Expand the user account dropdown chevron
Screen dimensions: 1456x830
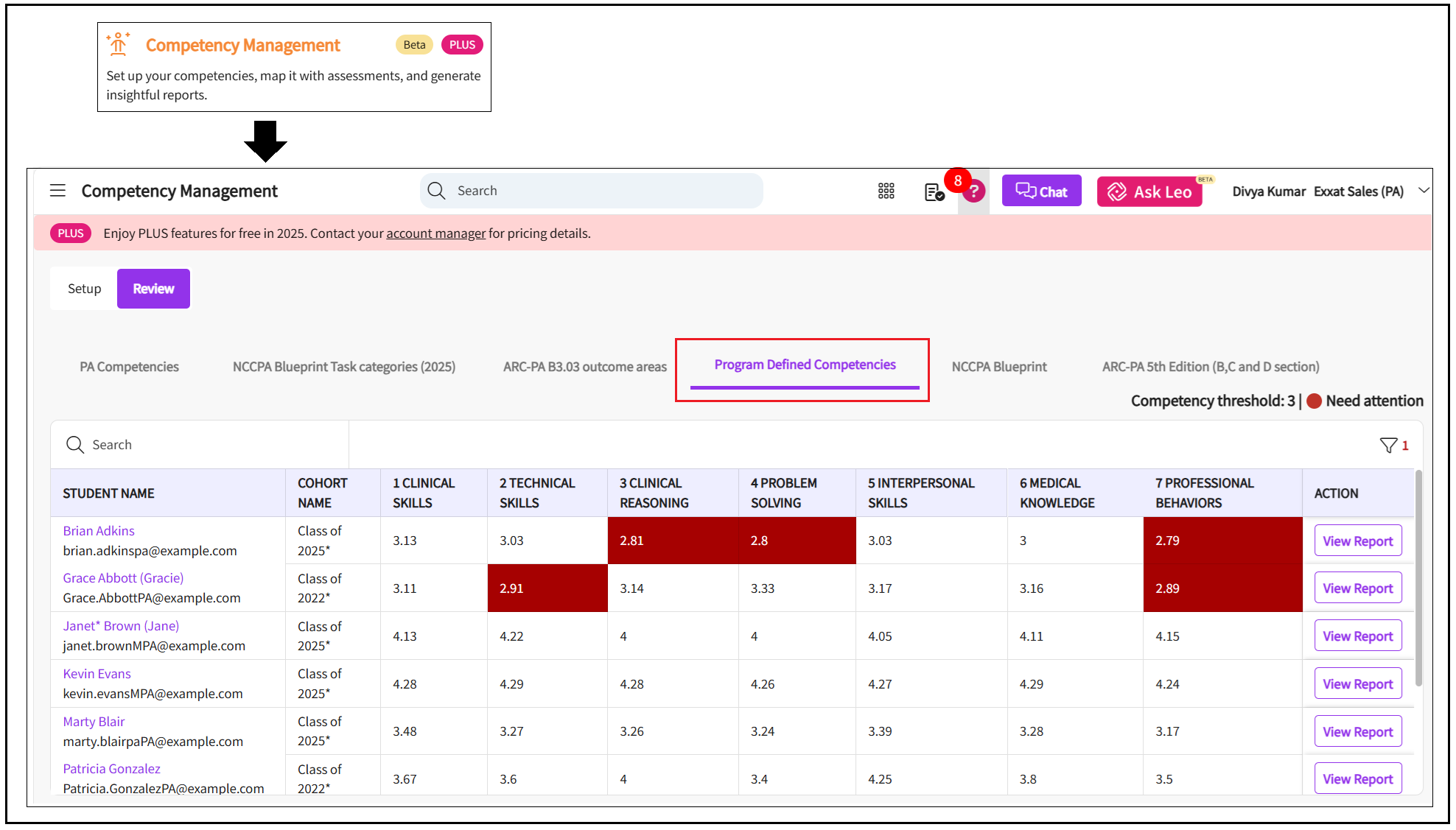pyautogui.click(x=1424, y=191)
